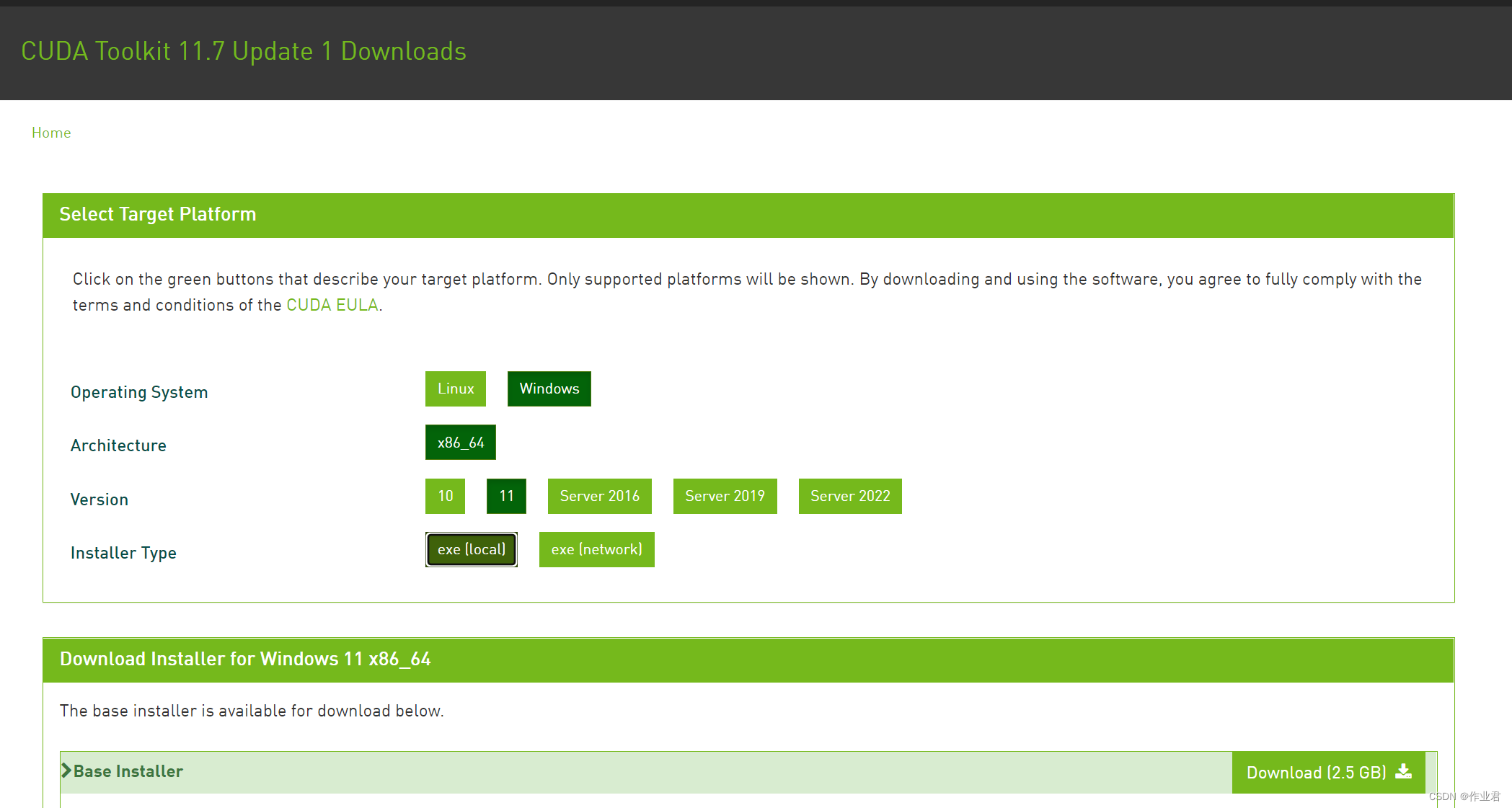Click the download arrow icon on Download button
The image size is (1512, 808).
[1403, 771]
